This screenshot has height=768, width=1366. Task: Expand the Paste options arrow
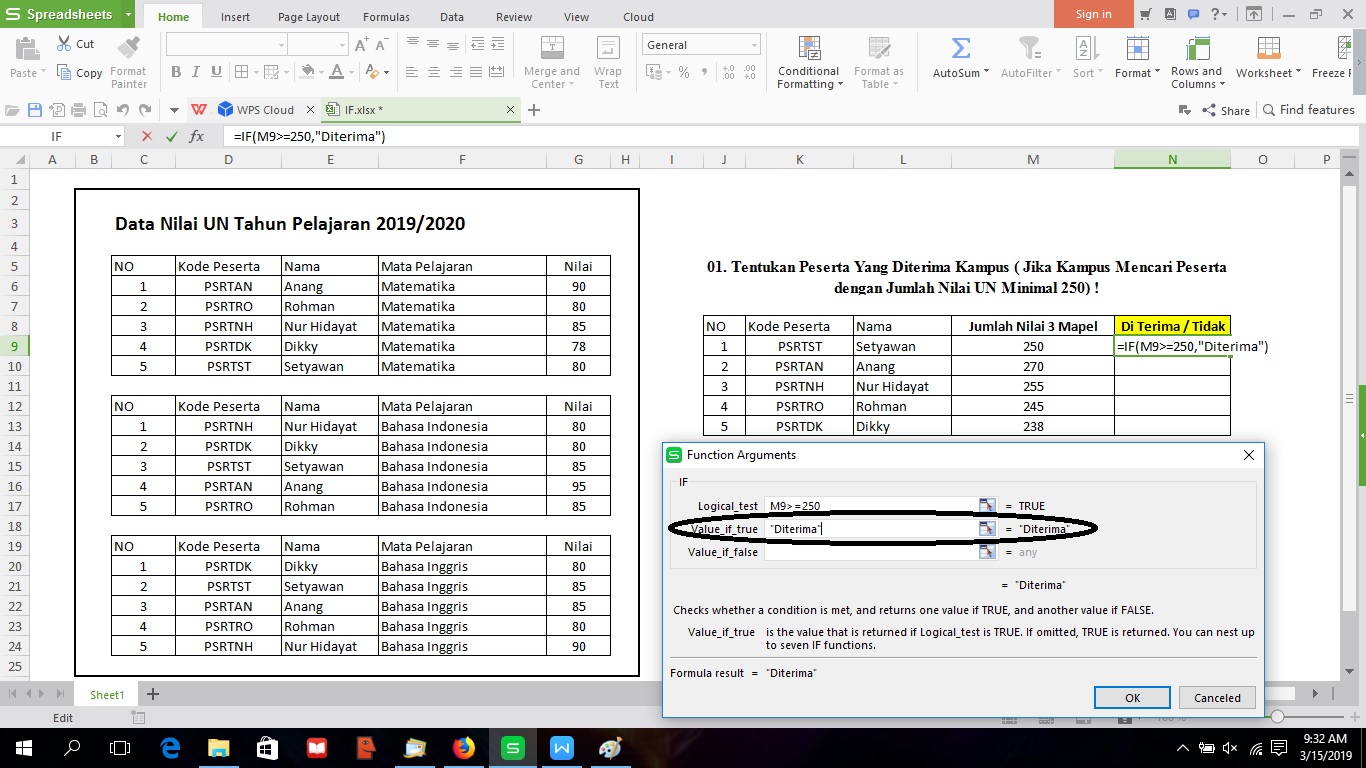pyautogui.click(x=44, y=73)
